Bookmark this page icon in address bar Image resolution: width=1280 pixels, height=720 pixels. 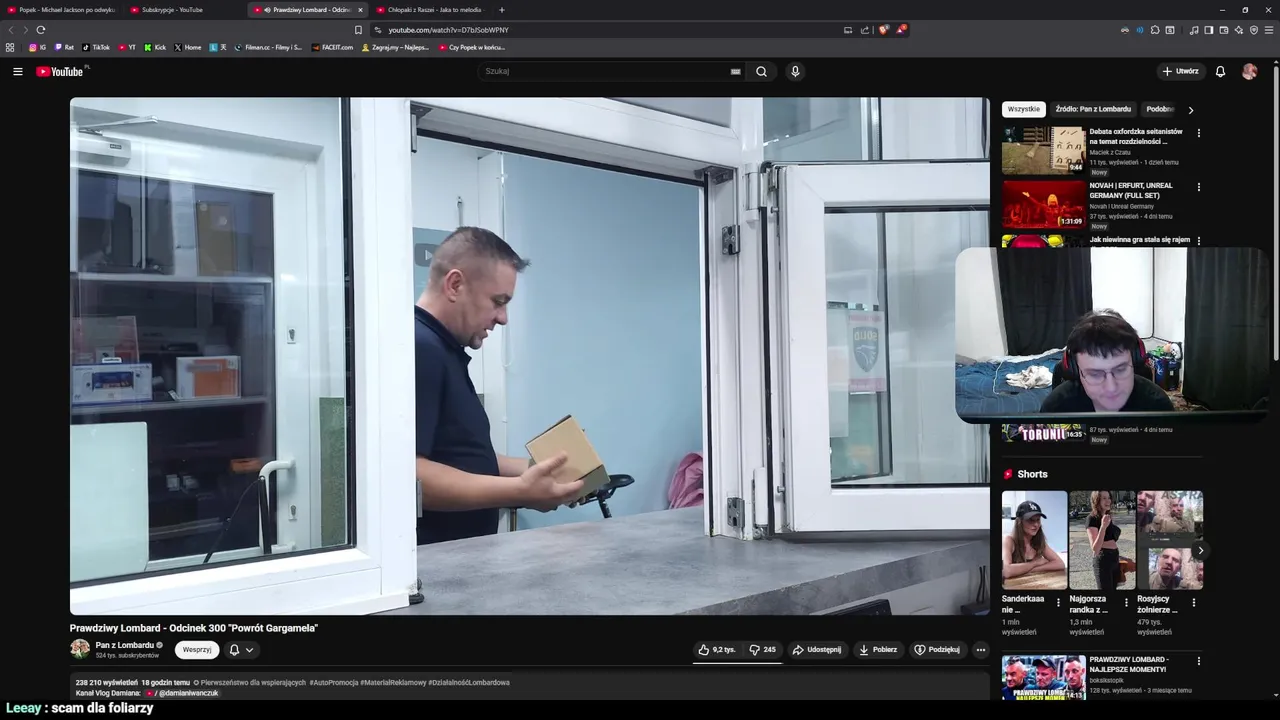358,30
